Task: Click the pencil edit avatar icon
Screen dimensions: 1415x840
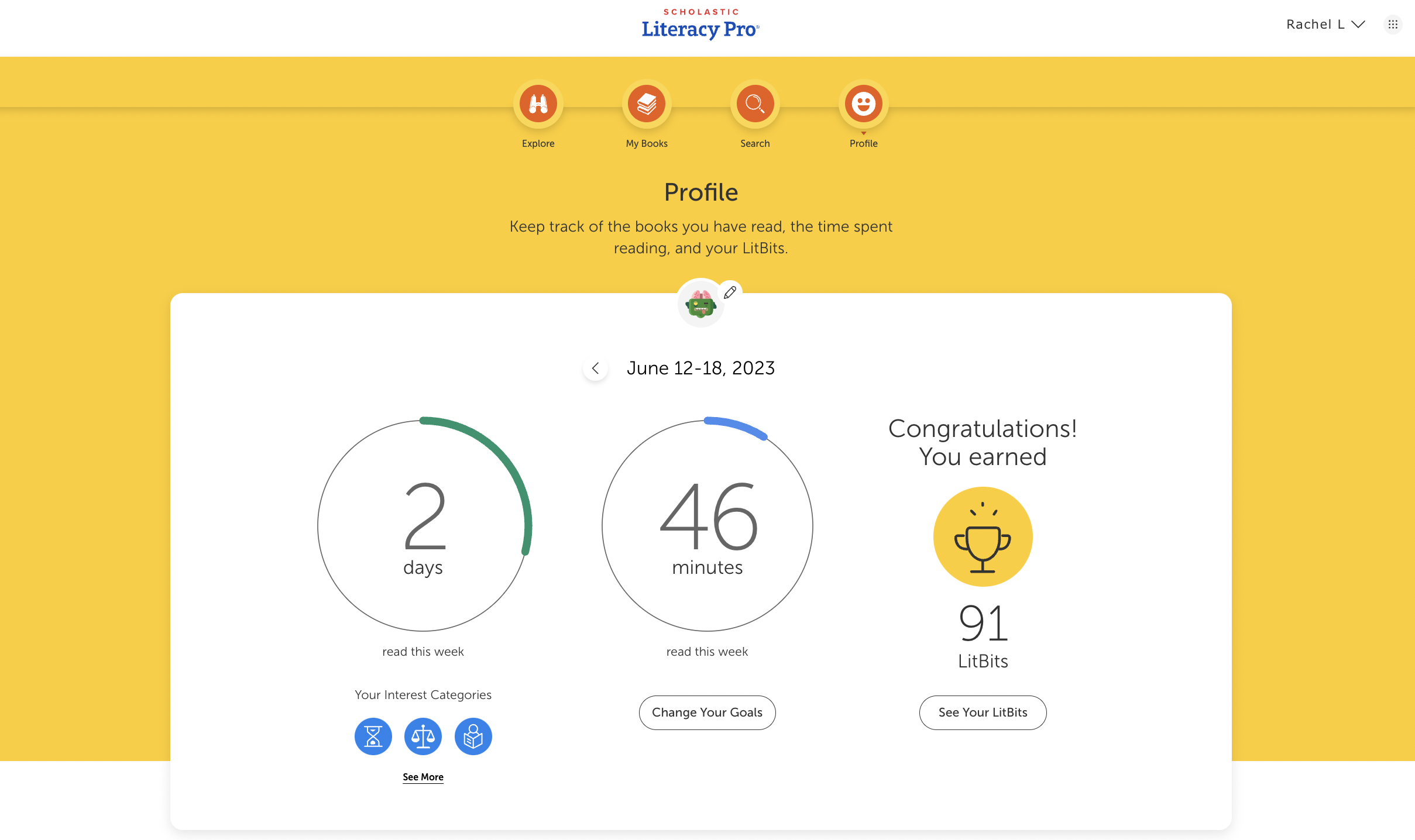Action: click(730, 292)
